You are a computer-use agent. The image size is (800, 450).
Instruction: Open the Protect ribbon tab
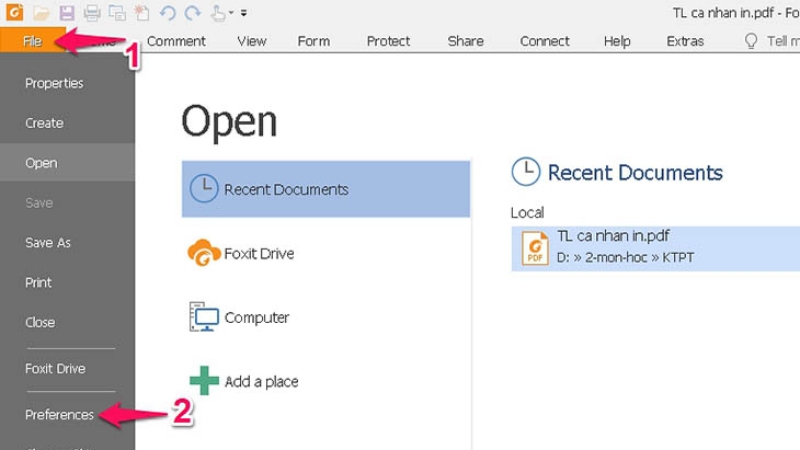tap(388, 41)
